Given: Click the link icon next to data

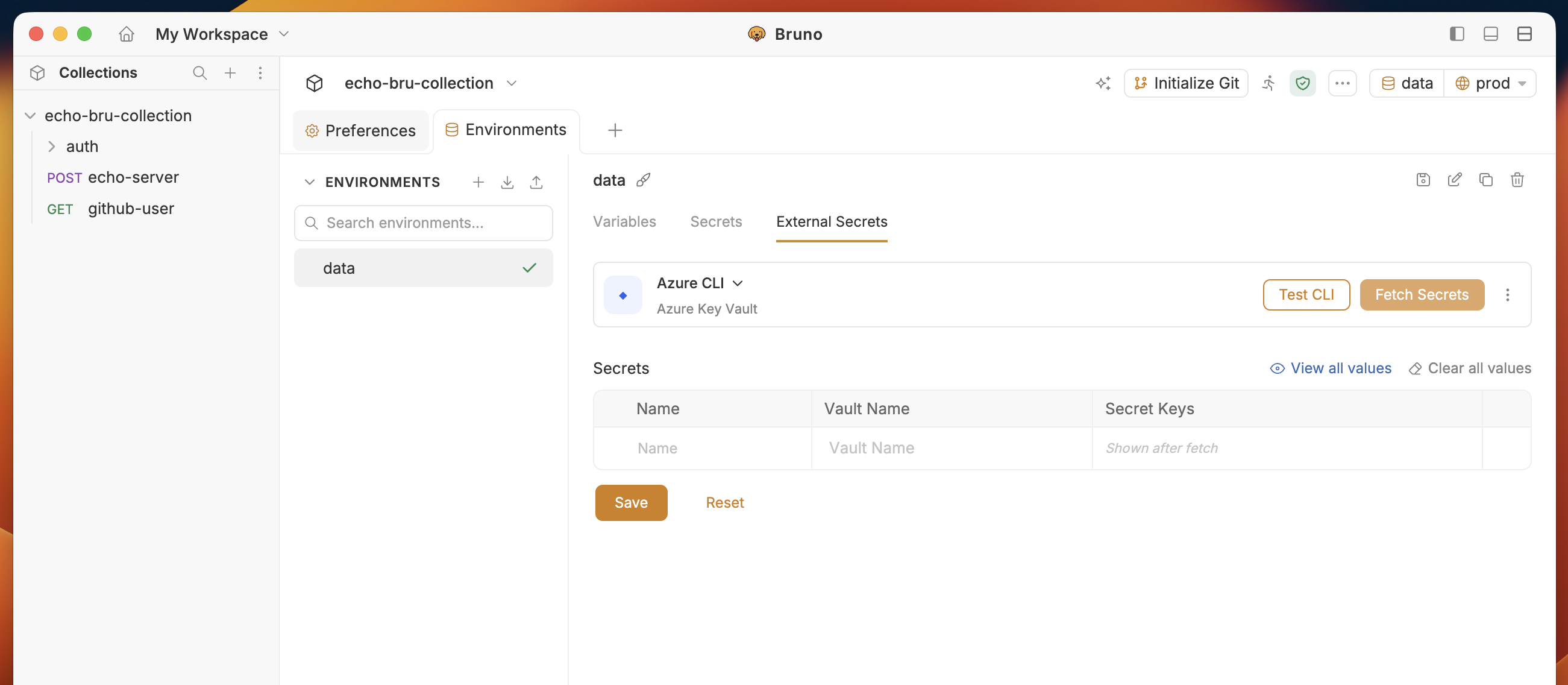Looking at the screenshot, I should (x=643, y=180).
